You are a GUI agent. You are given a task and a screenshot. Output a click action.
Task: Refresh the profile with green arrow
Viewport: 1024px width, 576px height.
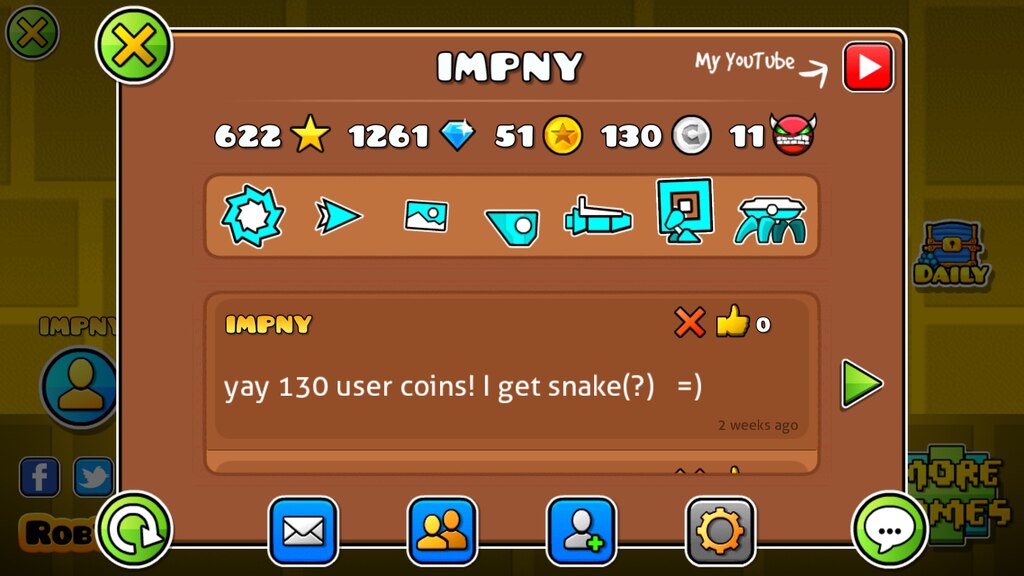135,530
